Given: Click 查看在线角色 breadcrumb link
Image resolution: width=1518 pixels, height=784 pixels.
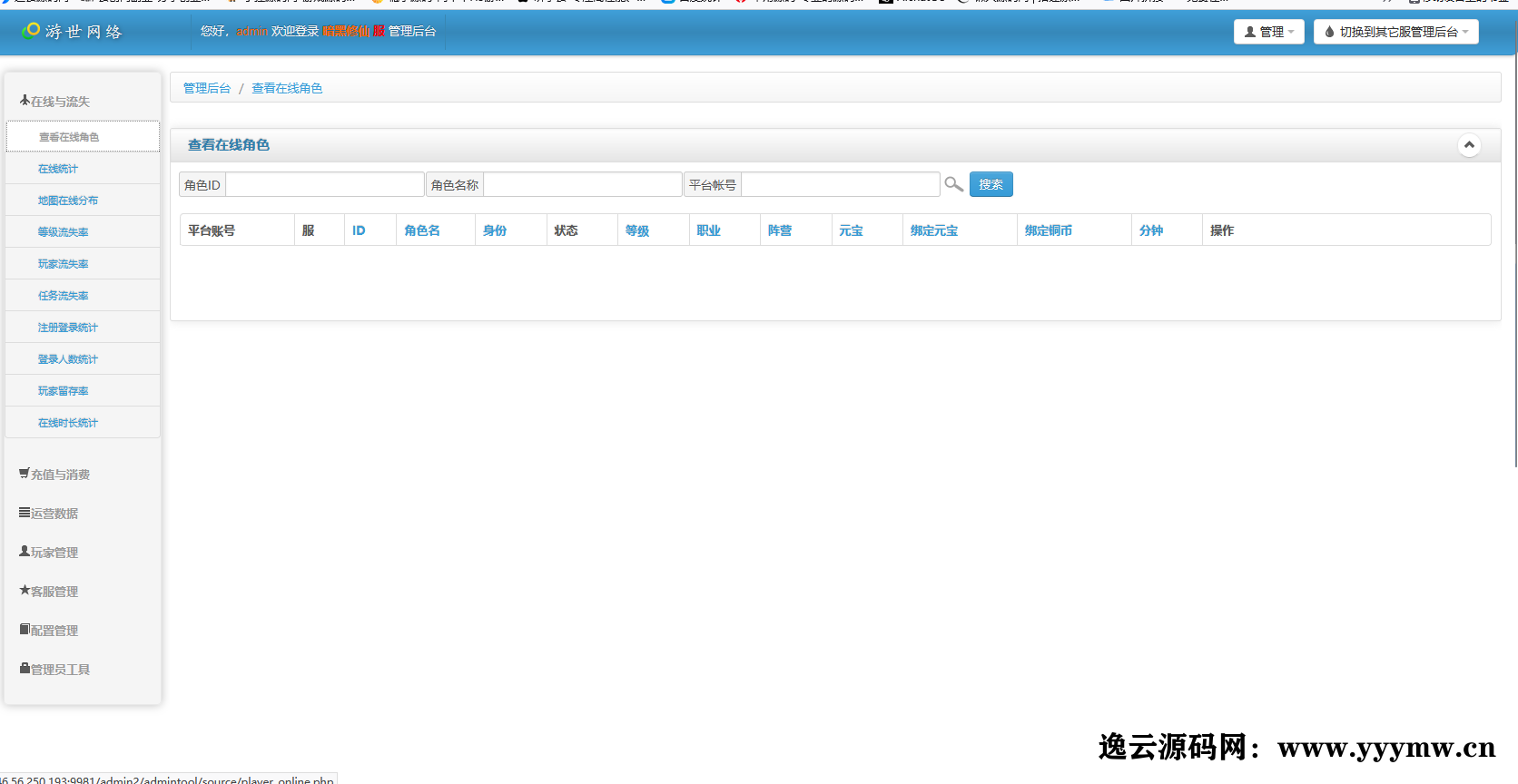Looking at the screenshot, I should pyautogui.click(x=287, y=88).
